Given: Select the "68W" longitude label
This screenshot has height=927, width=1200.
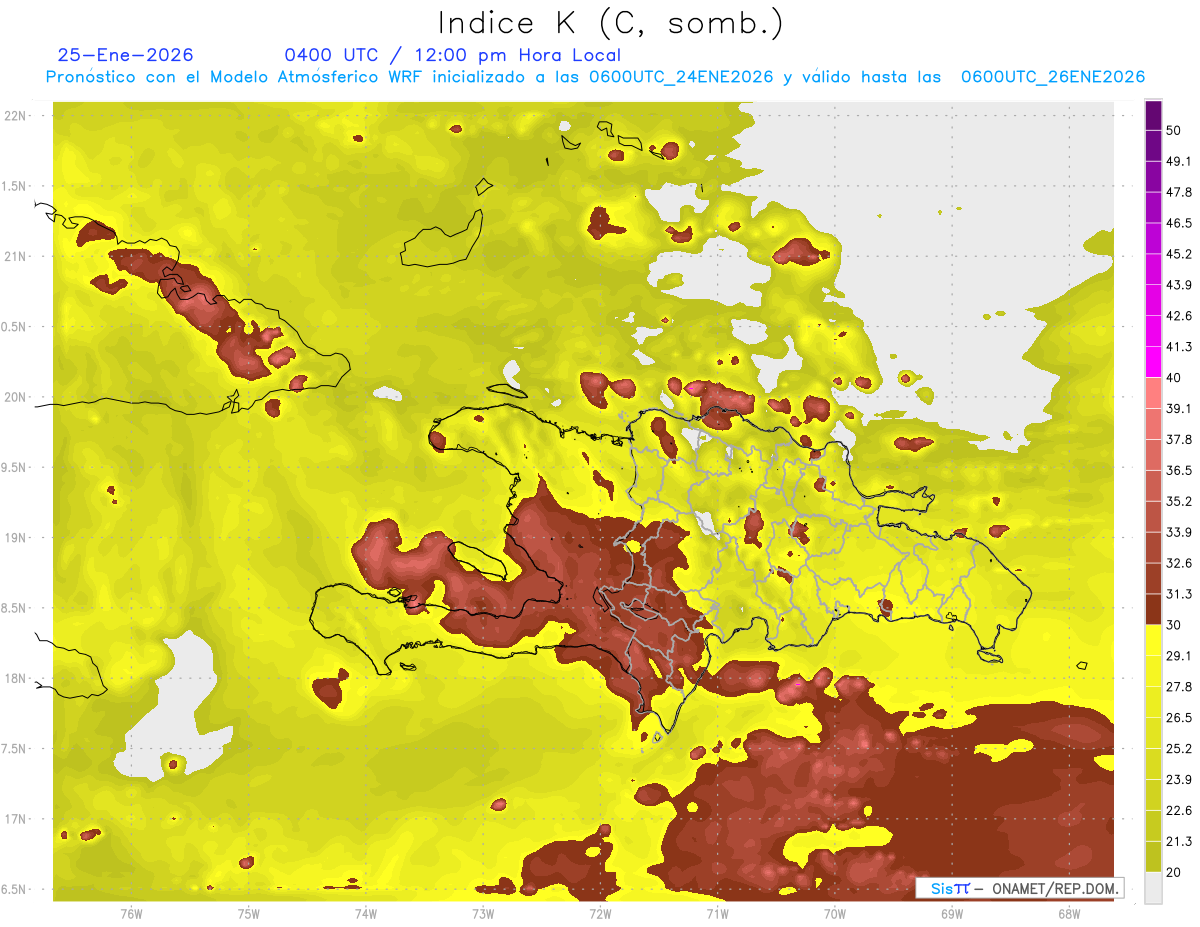Looking at the screenshot, I should [1068, 914].
